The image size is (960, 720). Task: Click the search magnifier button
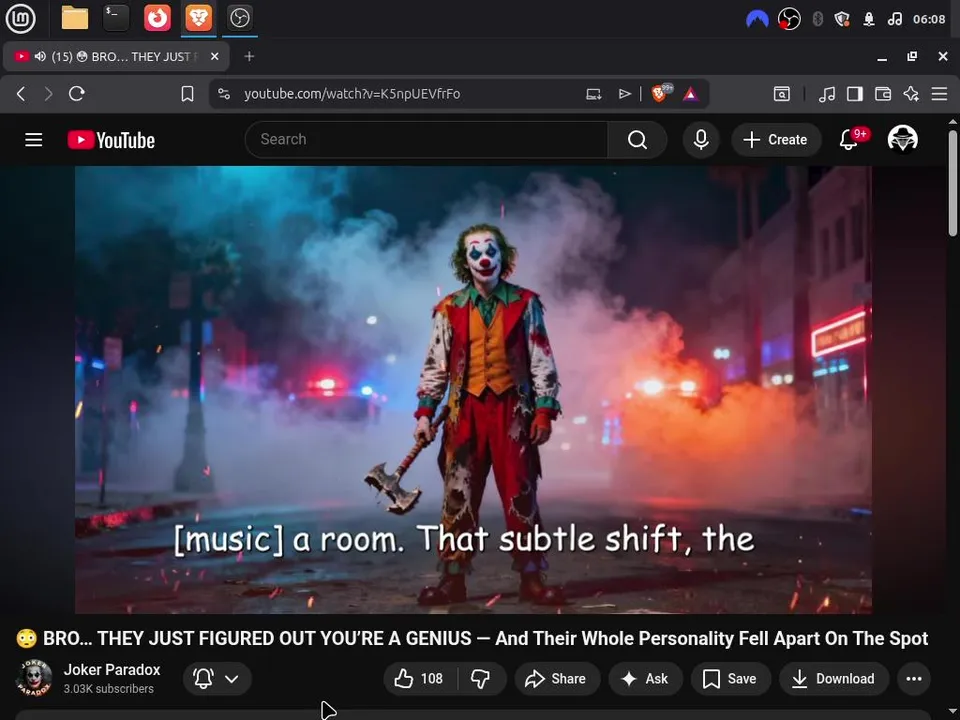tap(637, 140)
